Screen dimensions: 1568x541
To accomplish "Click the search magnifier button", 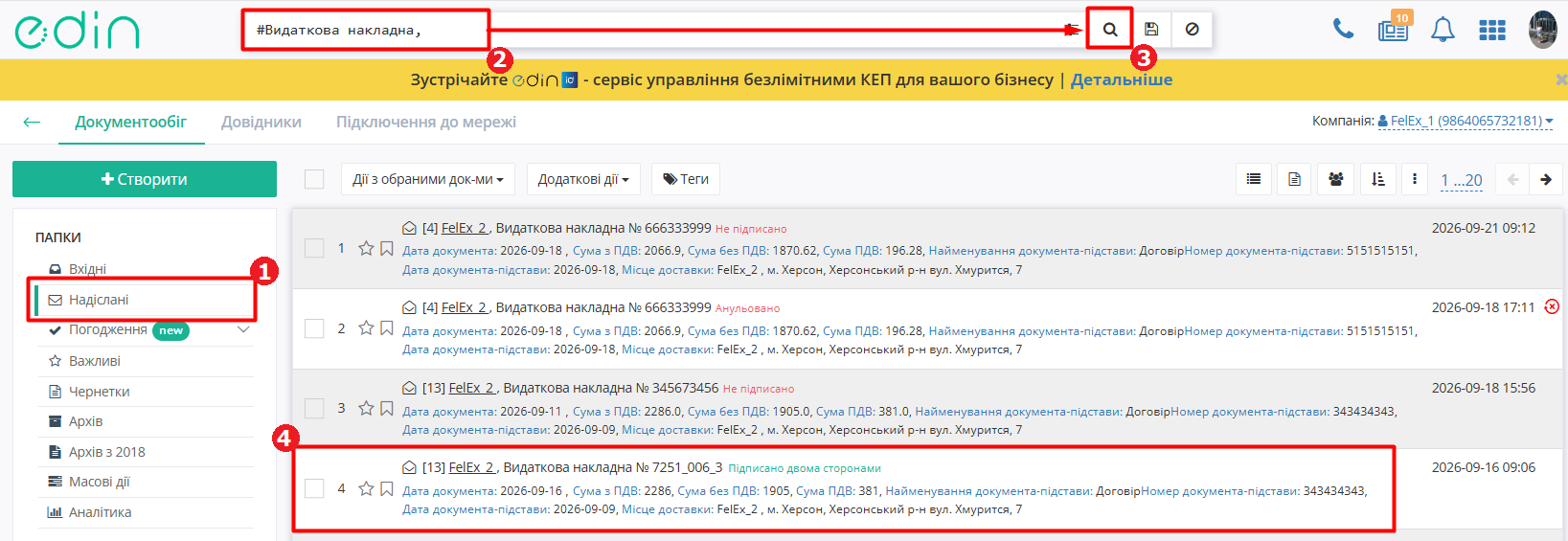I will click(1110, 30).
